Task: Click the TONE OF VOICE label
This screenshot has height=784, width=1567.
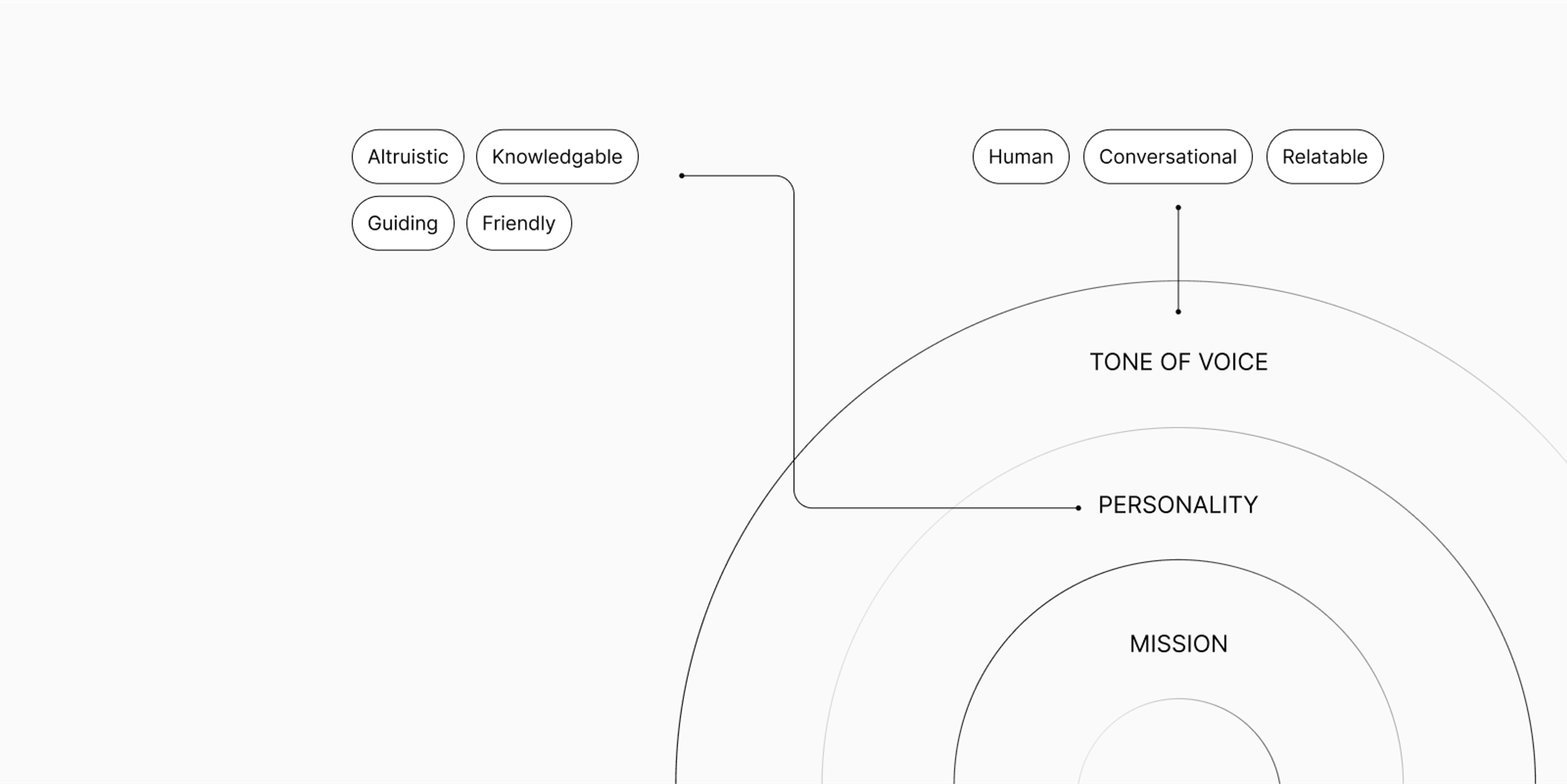Action: [x=1178, y=362]
